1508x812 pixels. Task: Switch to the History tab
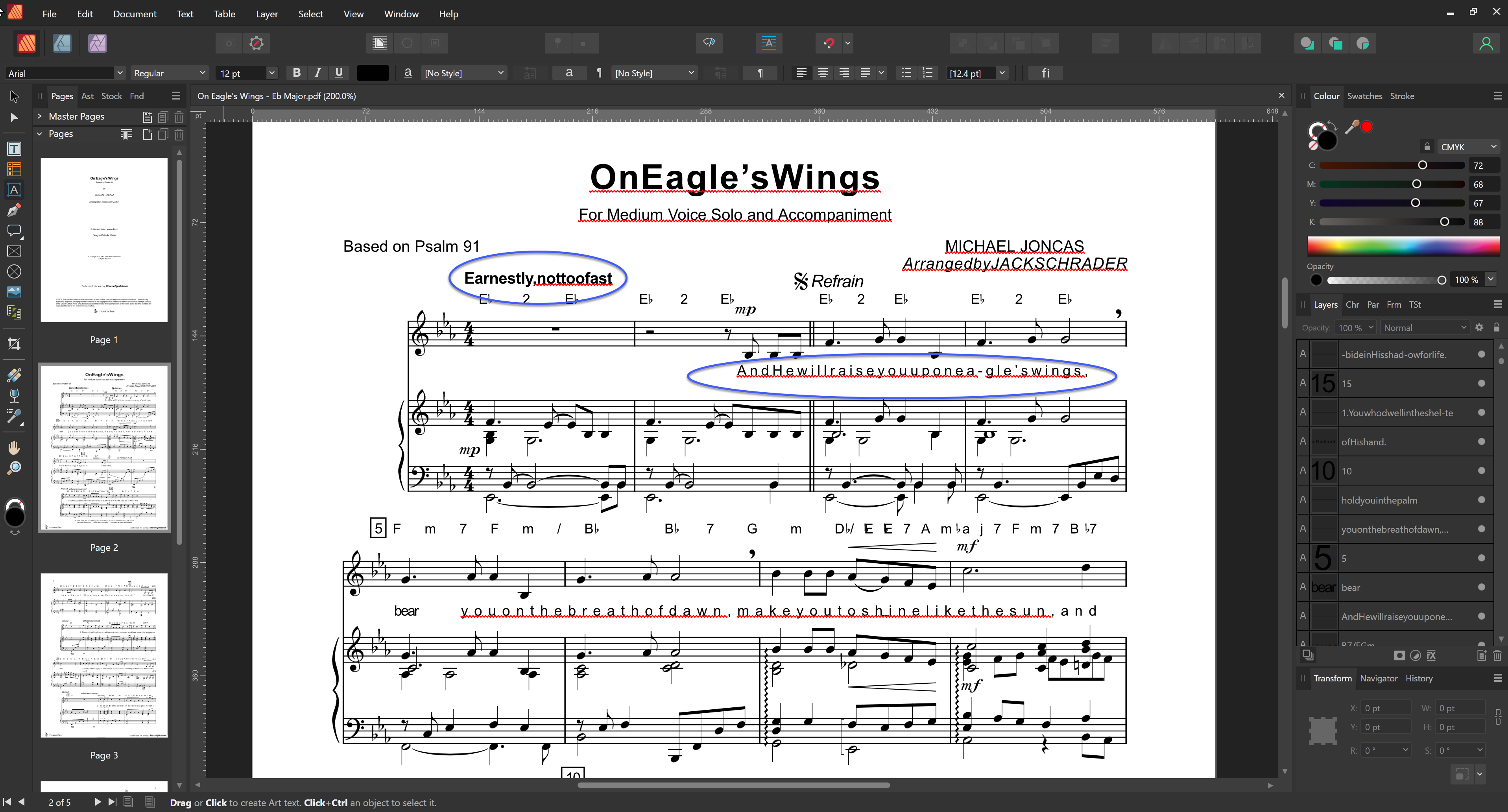[x=1418, y=678]
